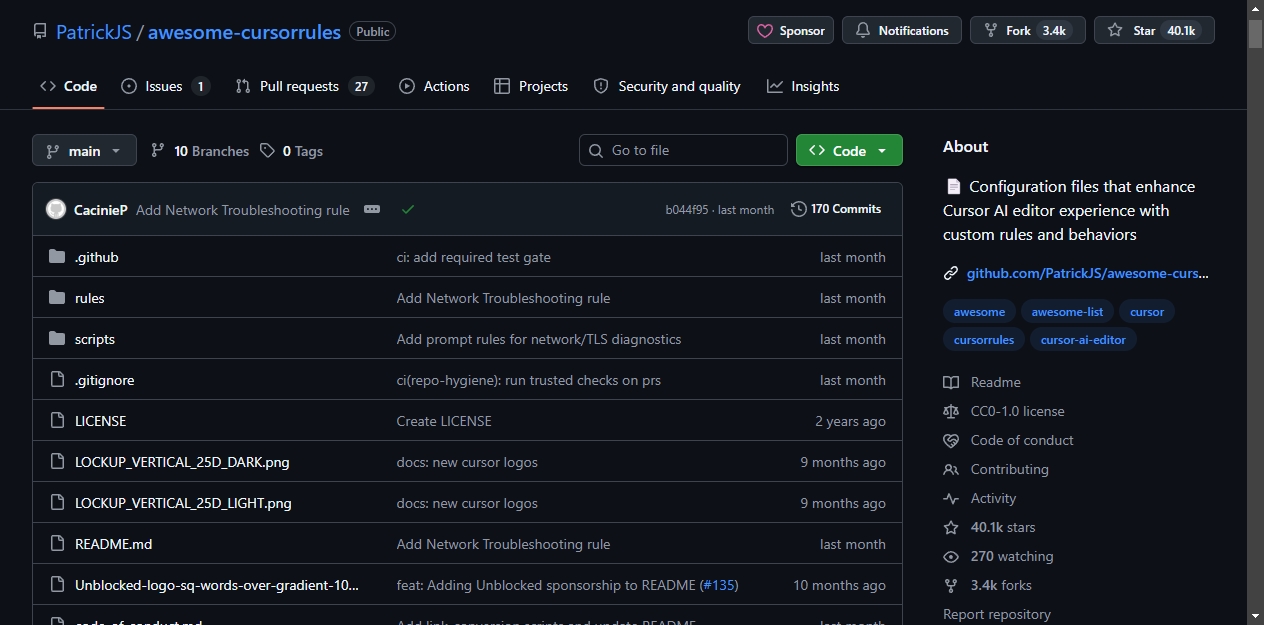The height and width of the screenshot is (625, 1264).
Task: Open the 'Create LICENSE' commit message
Action: [444, 421]
